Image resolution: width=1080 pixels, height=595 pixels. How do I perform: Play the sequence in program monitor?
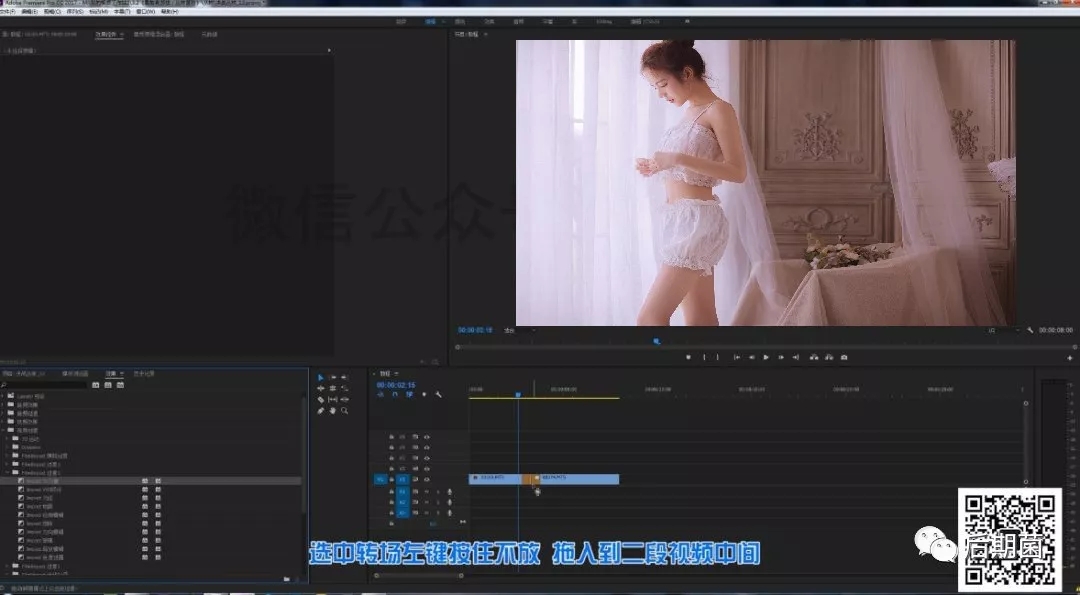pos(766,357)
